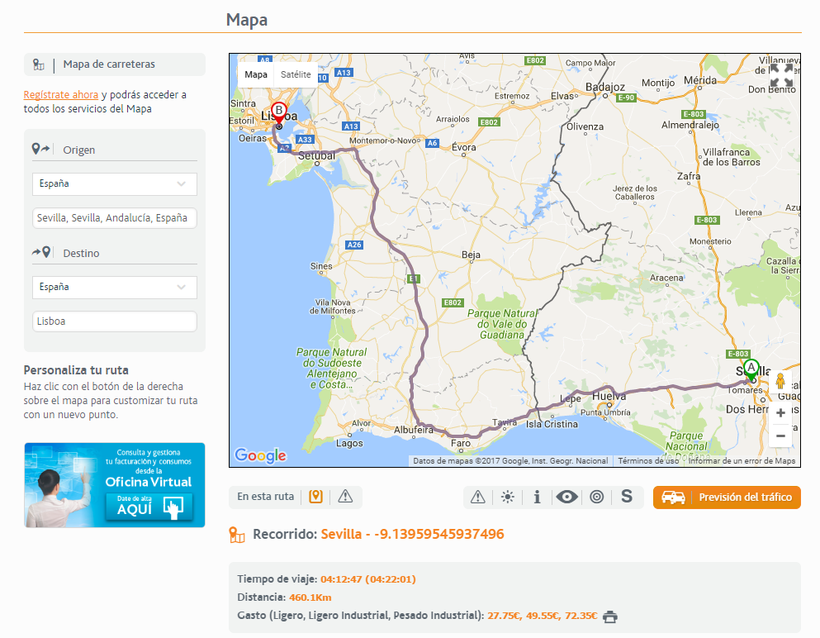This screenshot has height=638, width=820.
Task: Print the route using the printer icon
Action: (x=610, y=616)
